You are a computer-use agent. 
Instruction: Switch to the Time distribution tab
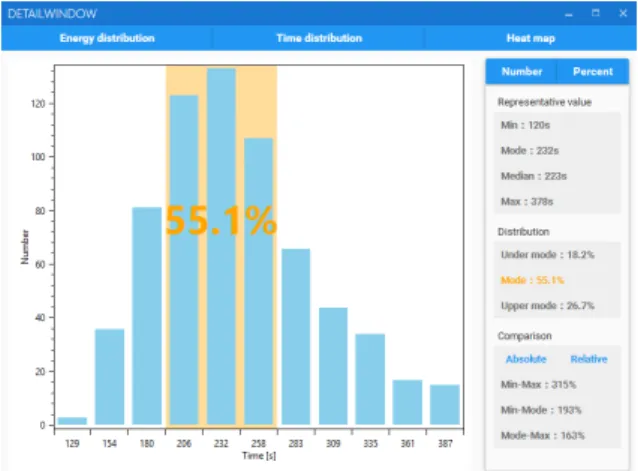coord(319,38)
